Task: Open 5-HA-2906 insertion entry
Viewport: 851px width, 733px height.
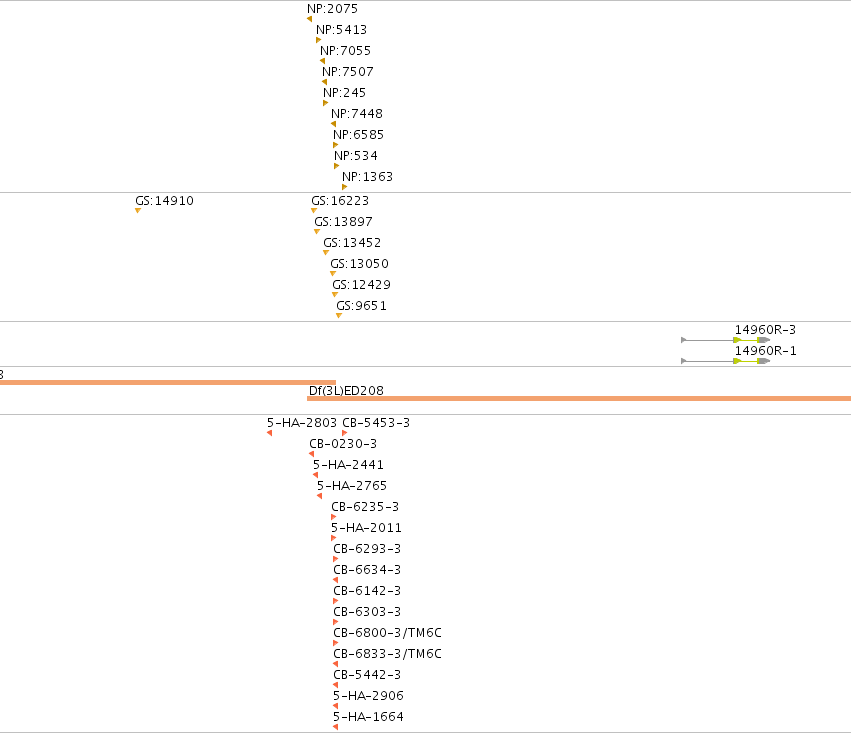Action: point(368,696)
